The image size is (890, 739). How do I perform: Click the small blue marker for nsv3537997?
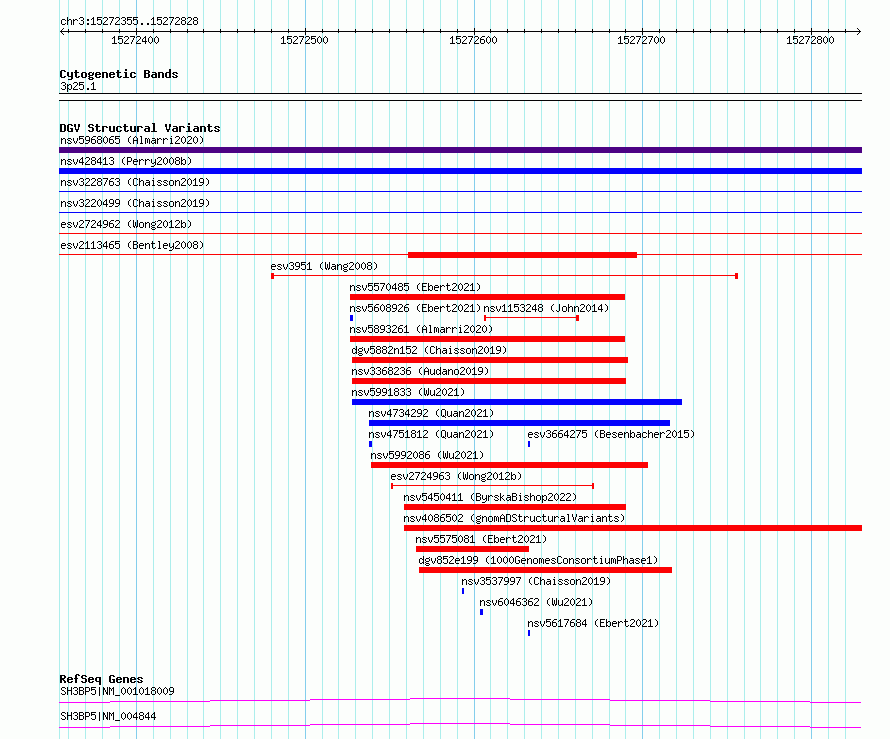coord(463,591)
